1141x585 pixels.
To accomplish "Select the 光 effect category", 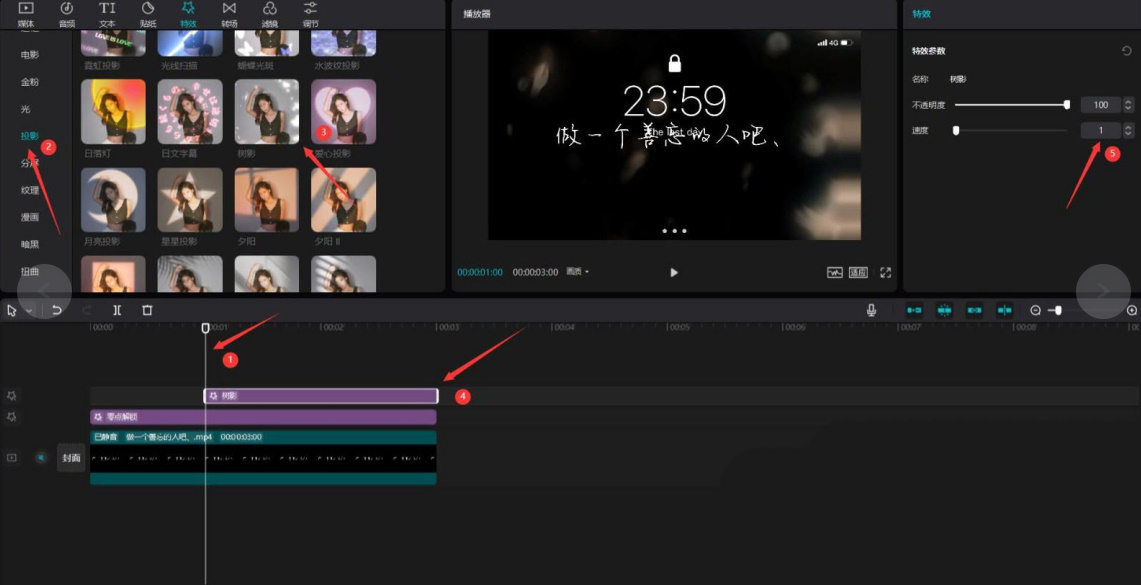I will point(26,108).
